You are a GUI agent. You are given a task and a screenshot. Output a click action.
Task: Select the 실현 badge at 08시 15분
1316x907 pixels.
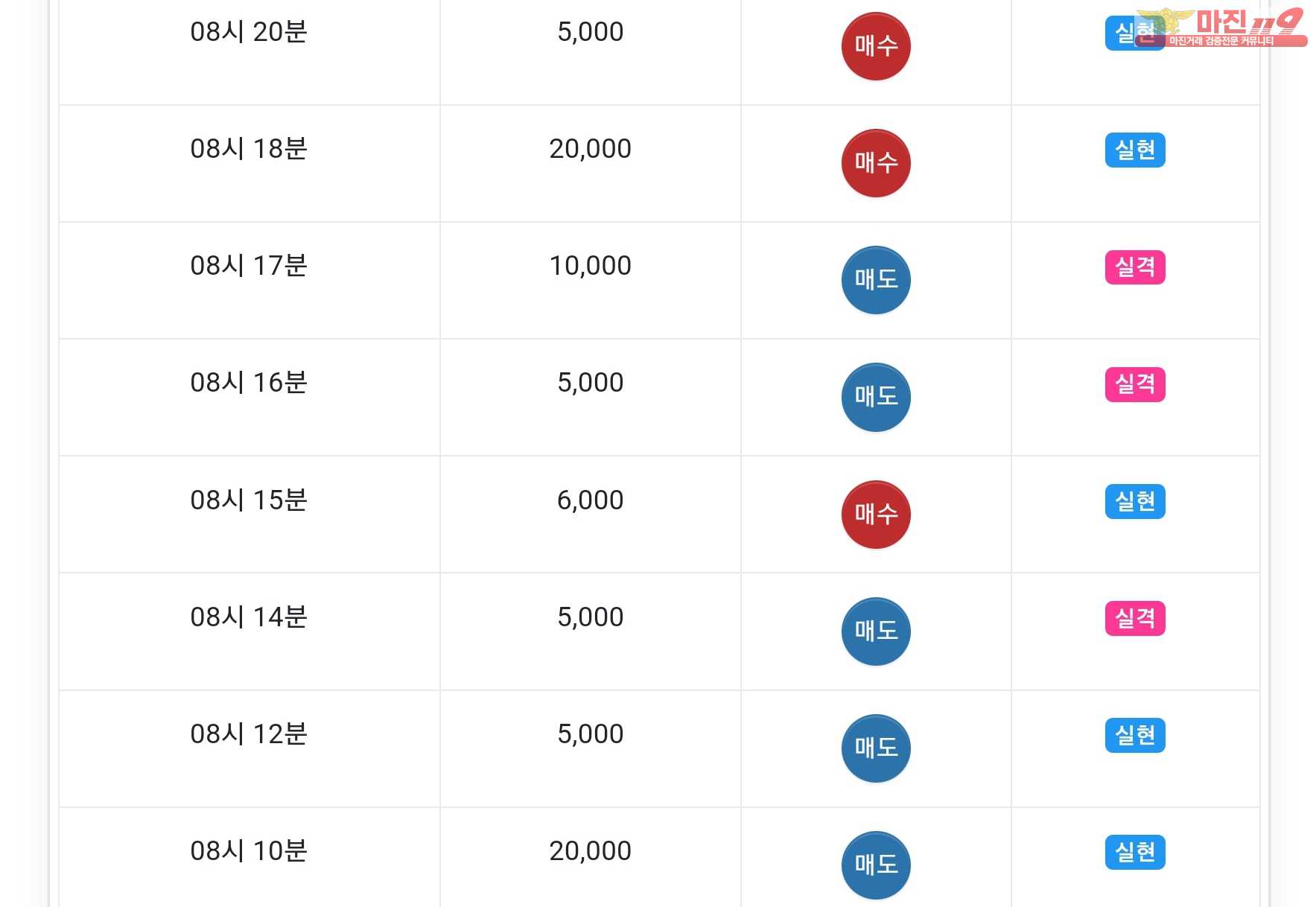(1135, 501)
